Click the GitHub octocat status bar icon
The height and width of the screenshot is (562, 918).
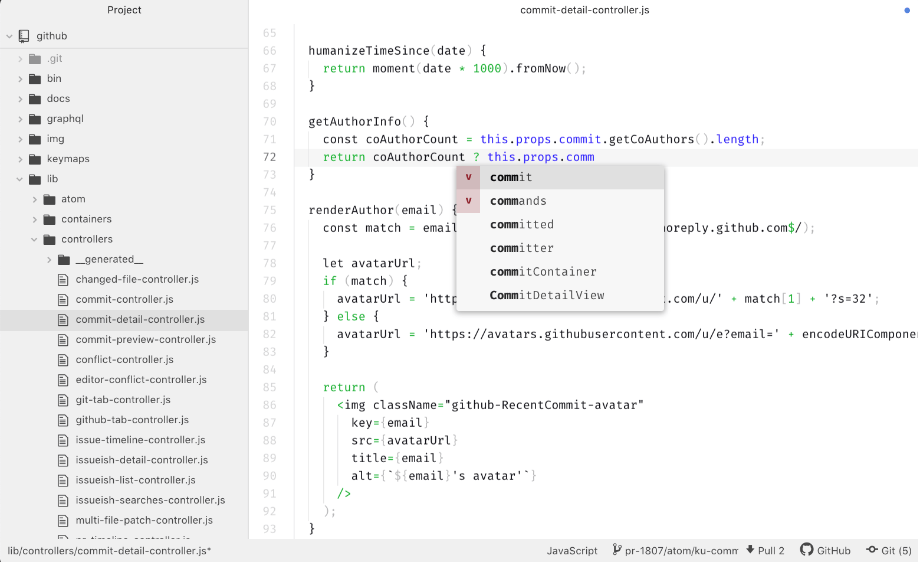806,550
